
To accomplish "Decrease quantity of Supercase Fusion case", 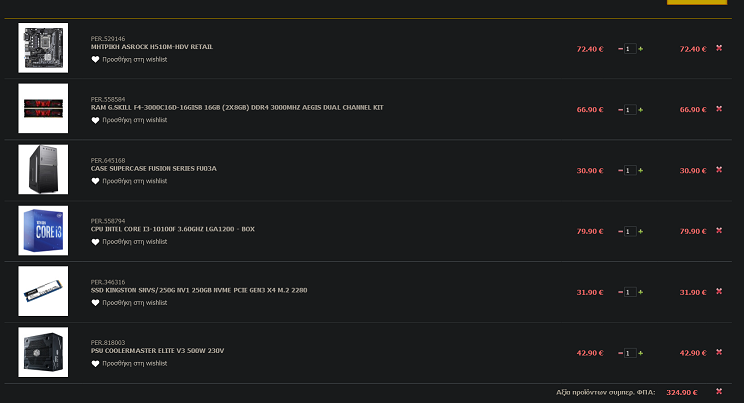I will coord(620,170).
